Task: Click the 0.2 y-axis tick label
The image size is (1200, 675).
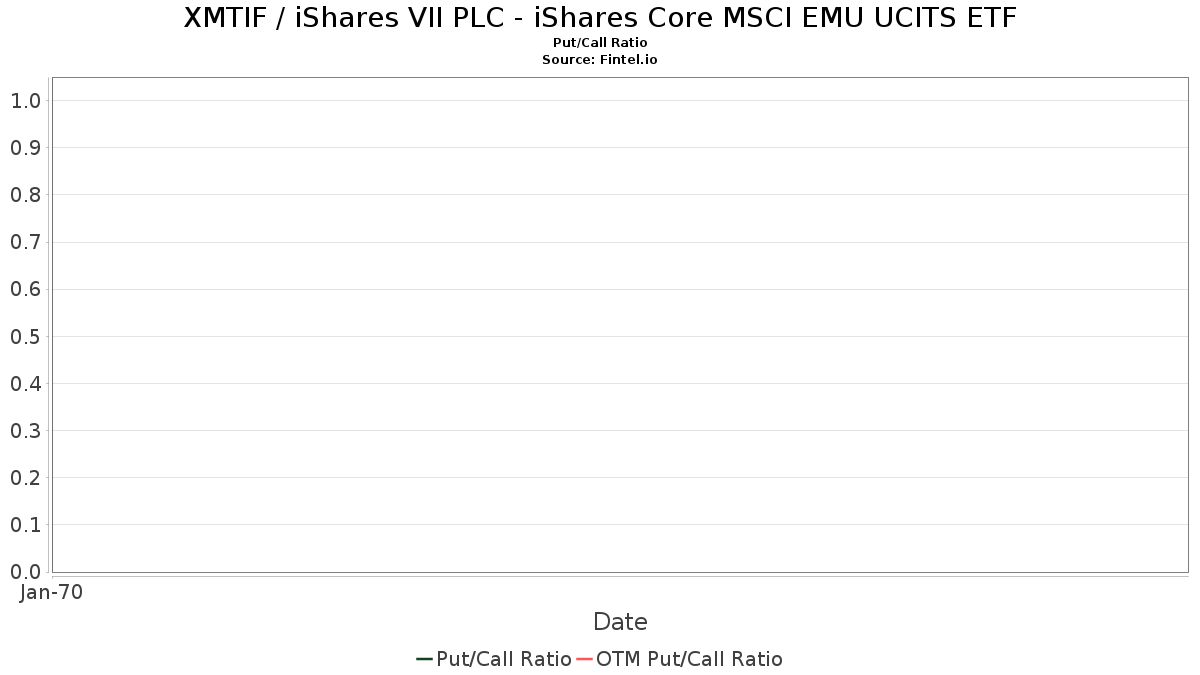Action: (25, 478)
